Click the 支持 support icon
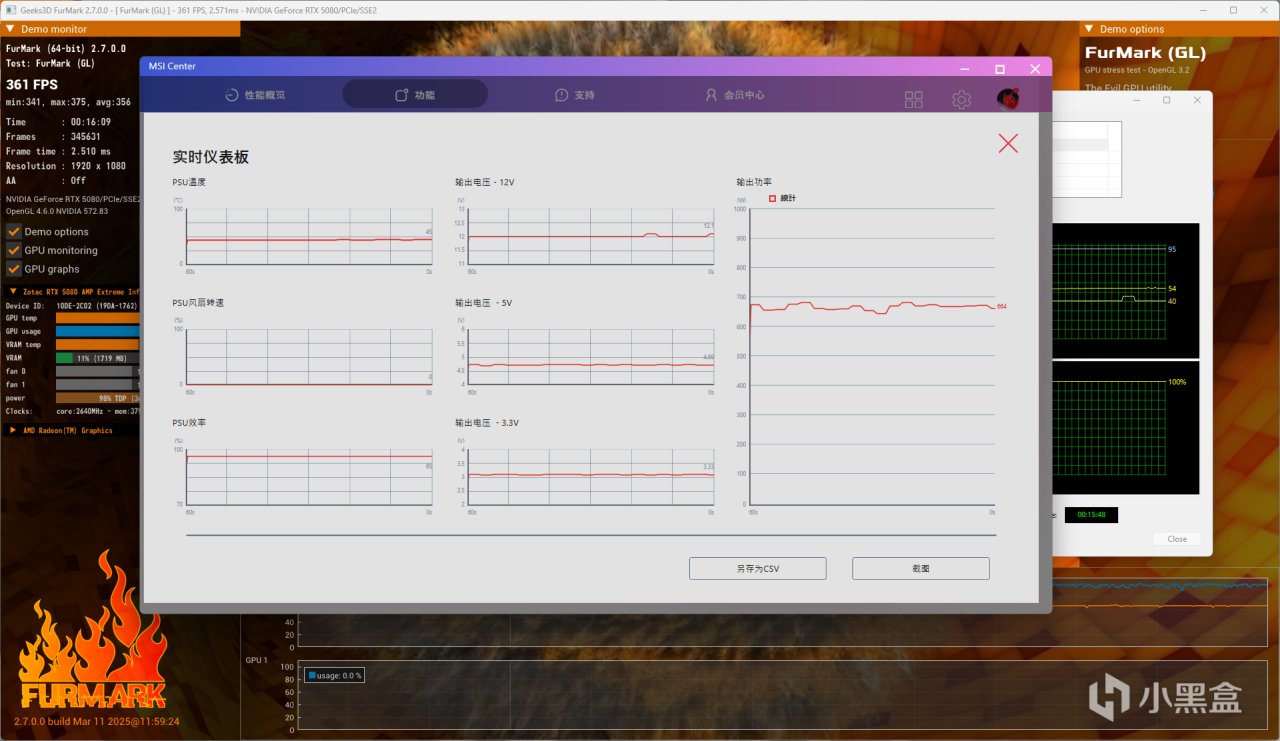 coord(562,95)
